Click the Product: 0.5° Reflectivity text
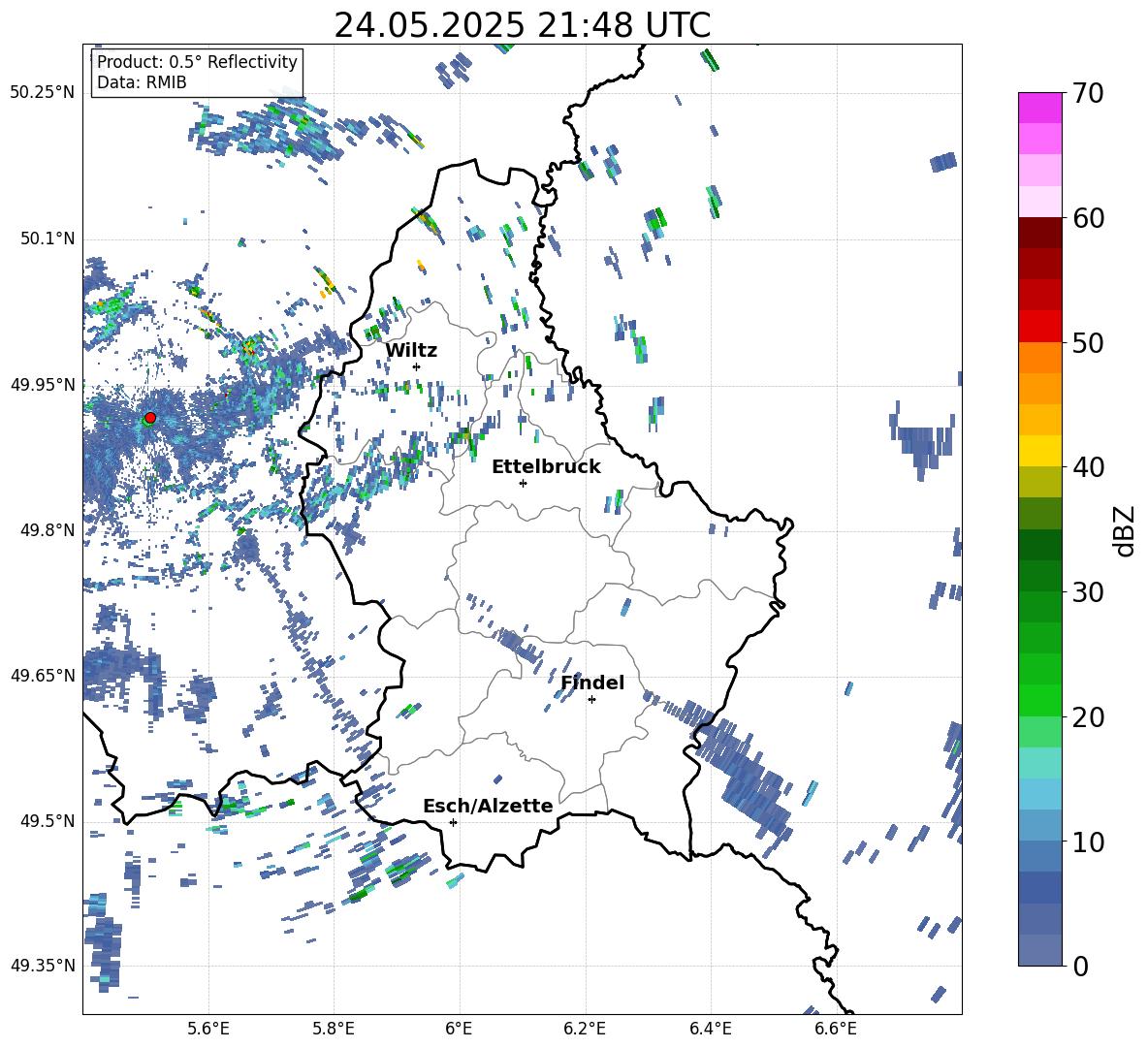This screenshot has width=1148, height=1048. pyautogui.click(x=197, y=61)
